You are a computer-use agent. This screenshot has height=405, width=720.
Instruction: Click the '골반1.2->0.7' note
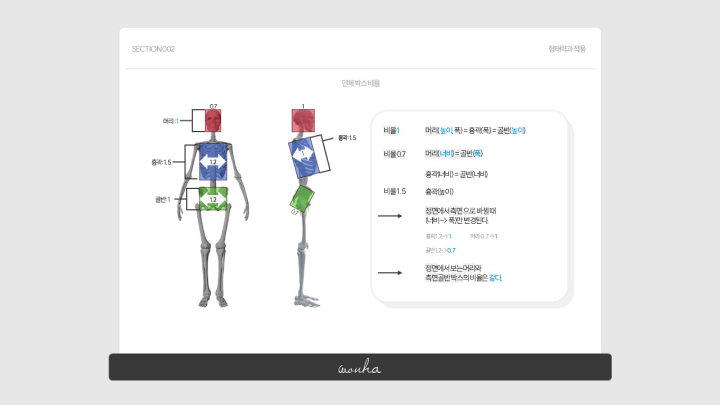[x=440, y=250]
